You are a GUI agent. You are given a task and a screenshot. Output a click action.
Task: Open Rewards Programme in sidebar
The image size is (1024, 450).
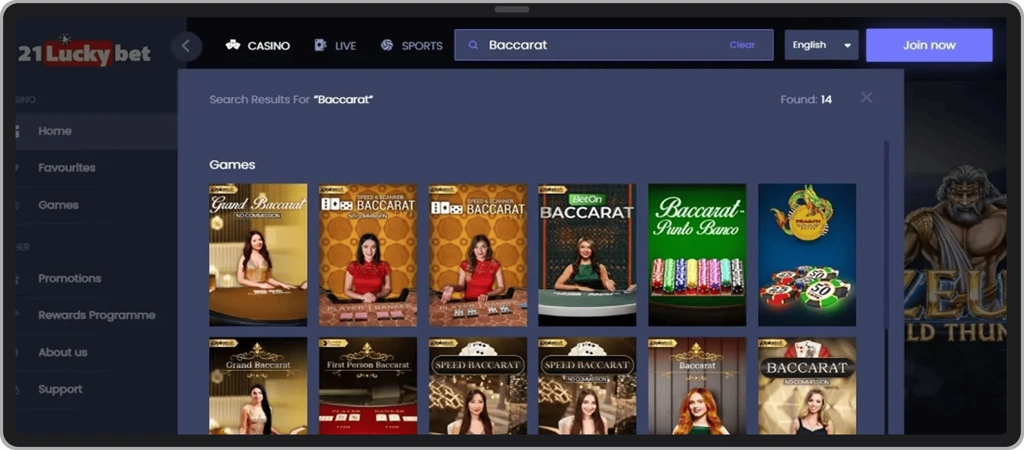click(x=96, y=315)
